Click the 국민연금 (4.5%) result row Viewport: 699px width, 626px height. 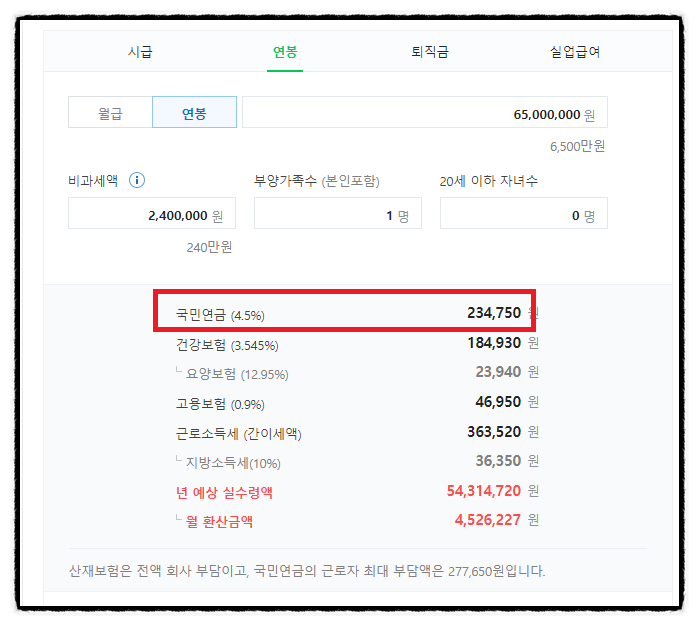pyautogui.click(x=345, y=313)
